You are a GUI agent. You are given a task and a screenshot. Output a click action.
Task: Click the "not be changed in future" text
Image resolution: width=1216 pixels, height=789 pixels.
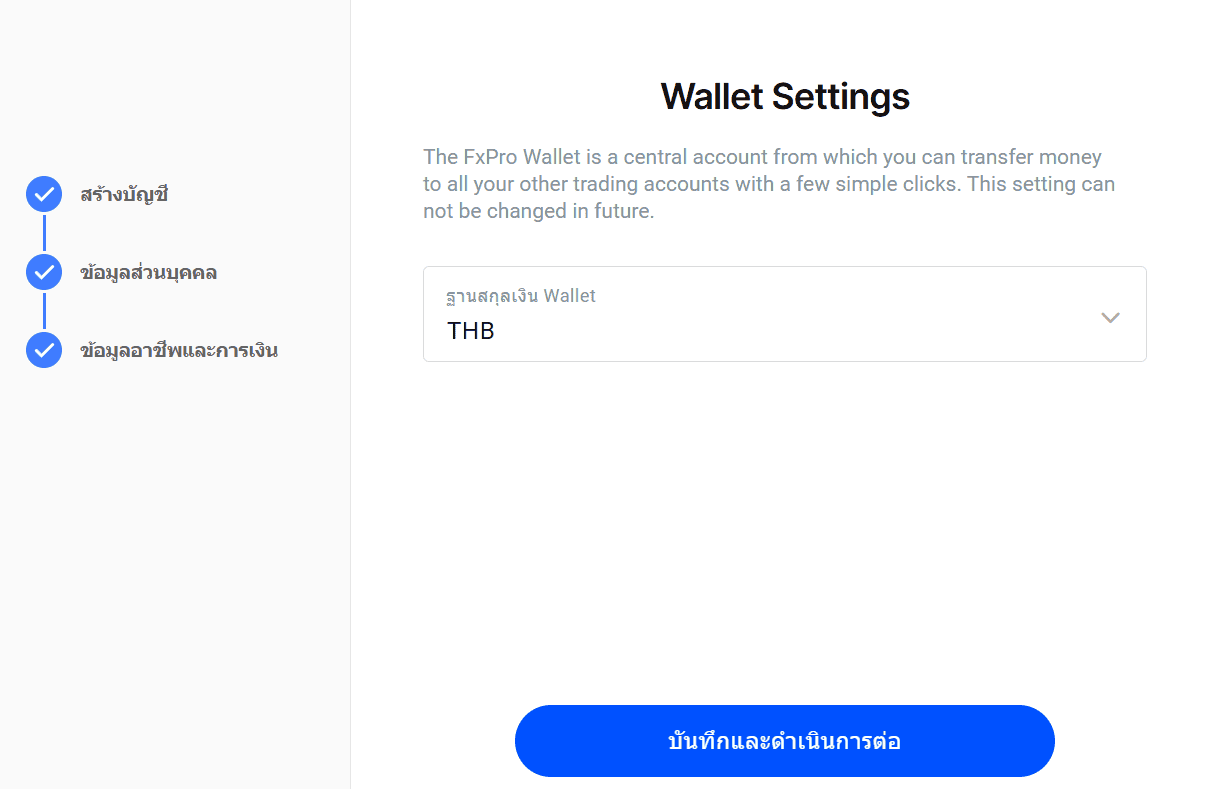point(538,212)
